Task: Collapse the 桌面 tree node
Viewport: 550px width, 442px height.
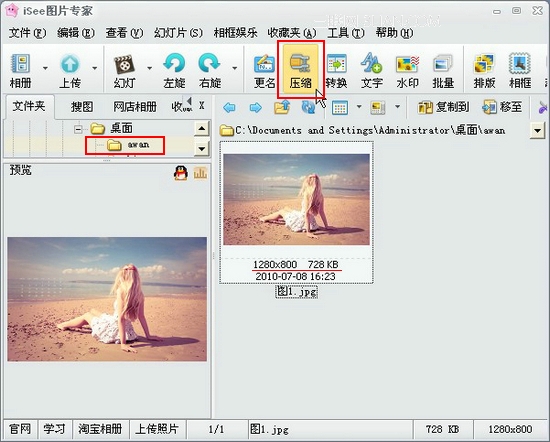Action: point(78,129)
